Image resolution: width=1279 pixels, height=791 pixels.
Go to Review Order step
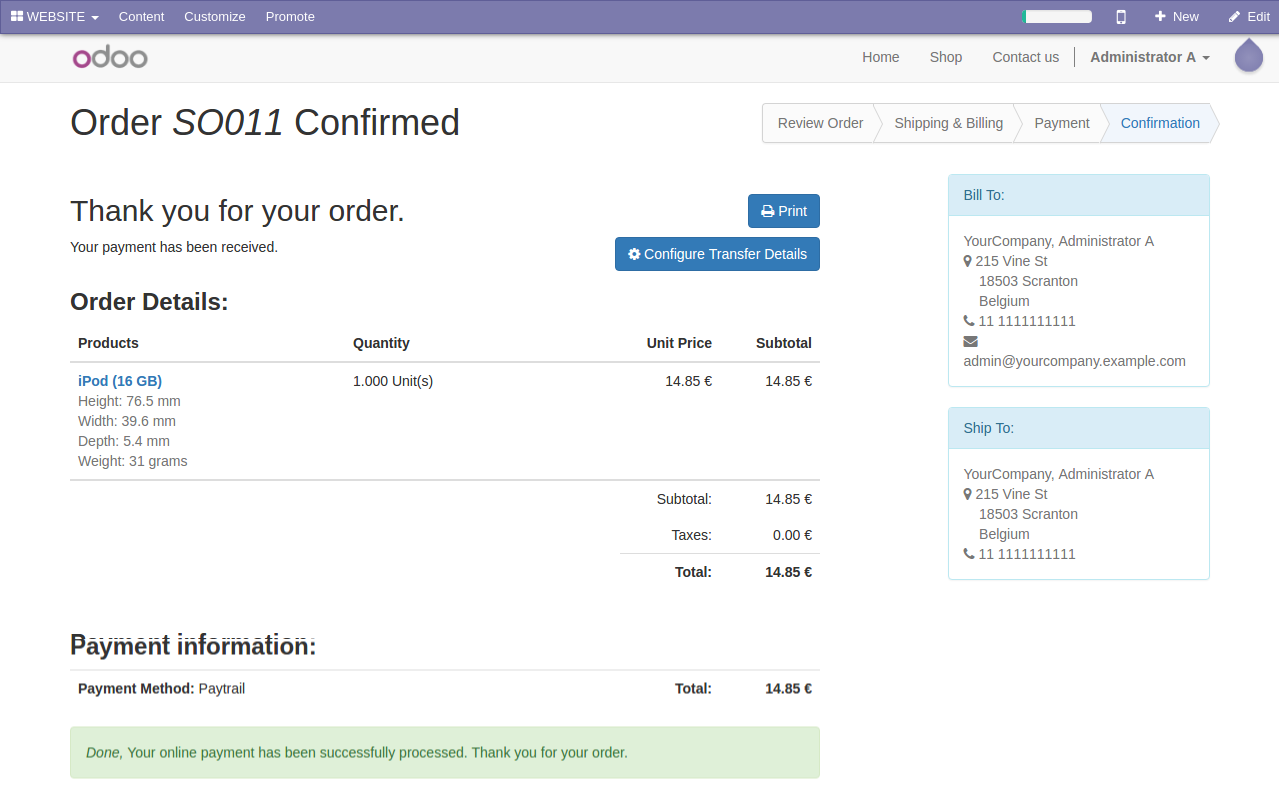coord(820,123)
